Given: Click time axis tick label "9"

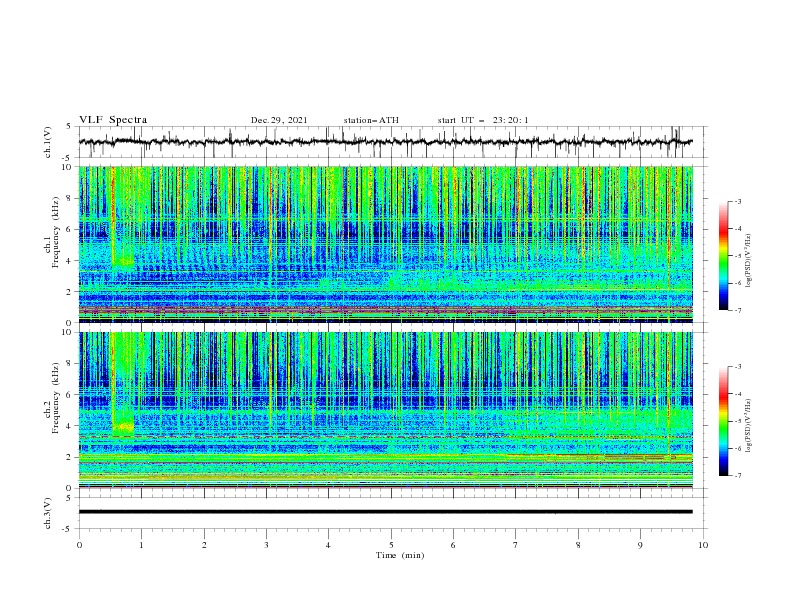Looking at the screenshot, I should coord(640,545).
